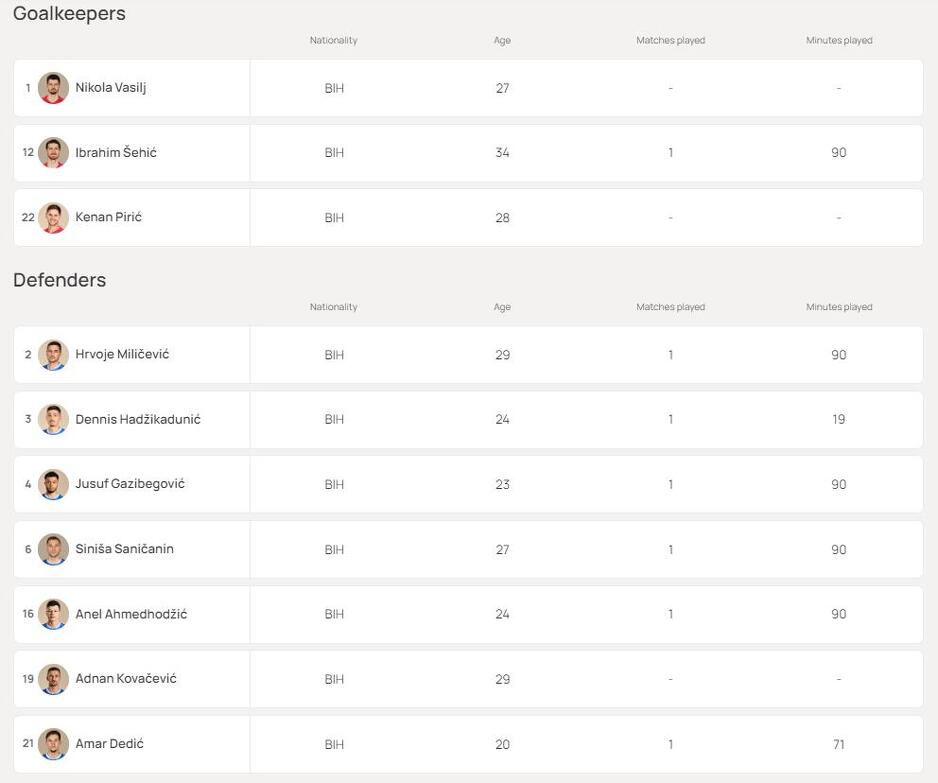Click Amar Dedić's name

point(109,744)
